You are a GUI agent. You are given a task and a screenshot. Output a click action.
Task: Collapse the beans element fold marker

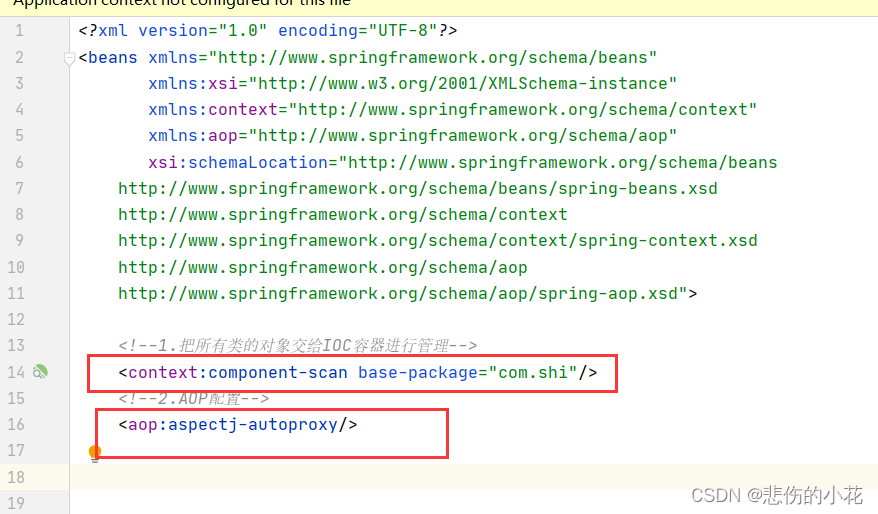click(x=69, y=58)
